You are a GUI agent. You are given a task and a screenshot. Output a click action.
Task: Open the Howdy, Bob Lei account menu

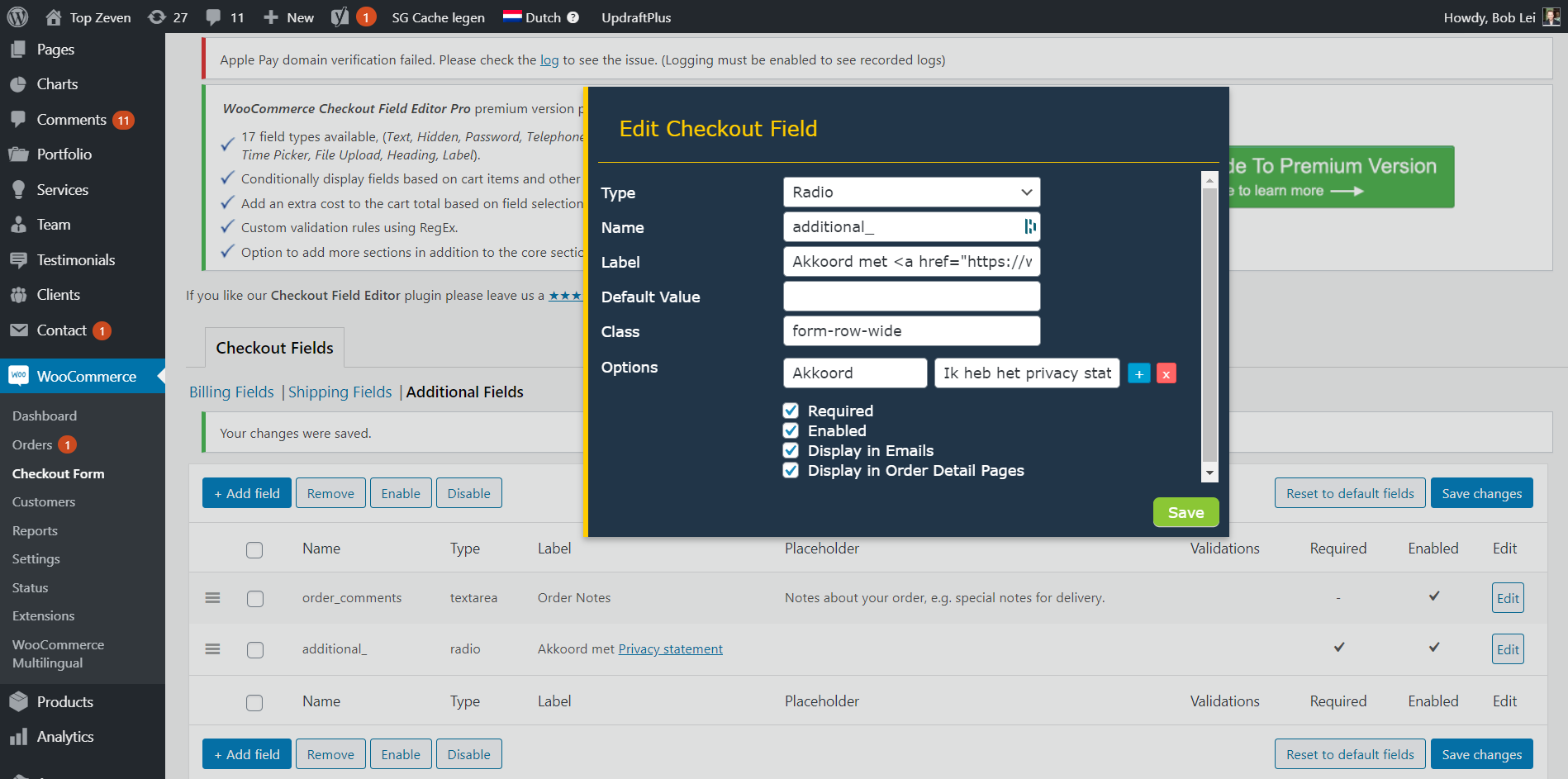tap(1501, 17)
